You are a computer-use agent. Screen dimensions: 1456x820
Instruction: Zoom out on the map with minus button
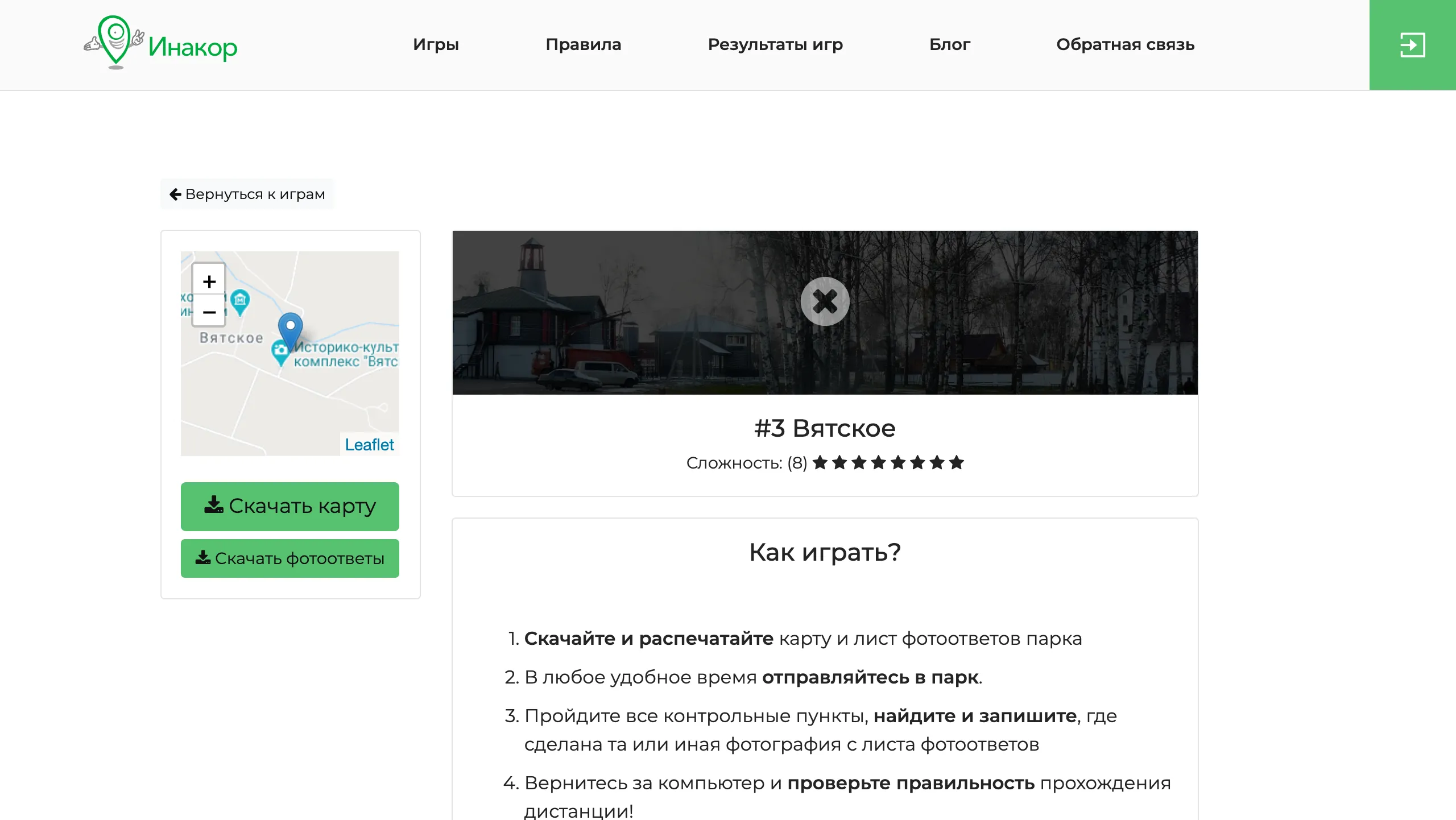pyautogui.click(x=209, y=312)
